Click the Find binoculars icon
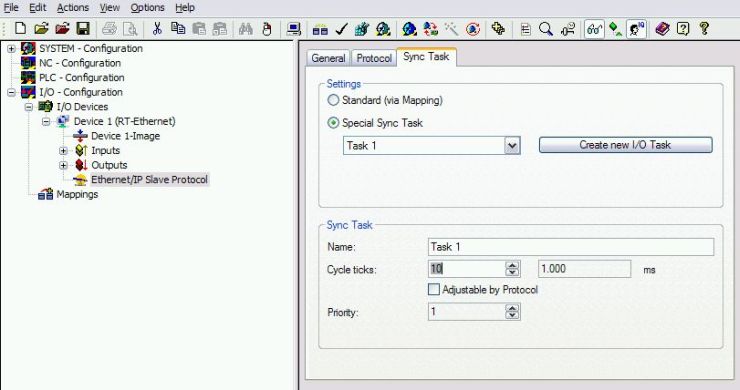Viewport: 740px width, 390px height. pyautogui.click(x=245, y=29)
